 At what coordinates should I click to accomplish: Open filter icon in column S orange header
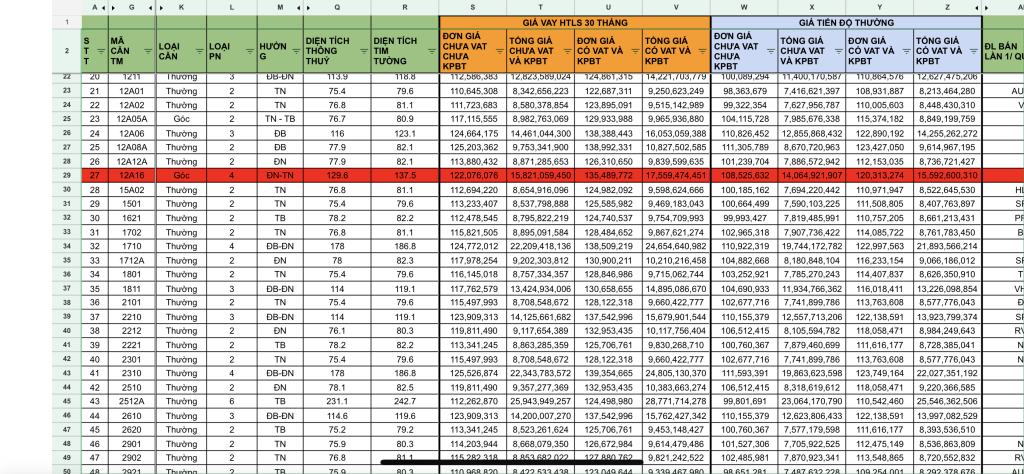click(x=499, y=51)
